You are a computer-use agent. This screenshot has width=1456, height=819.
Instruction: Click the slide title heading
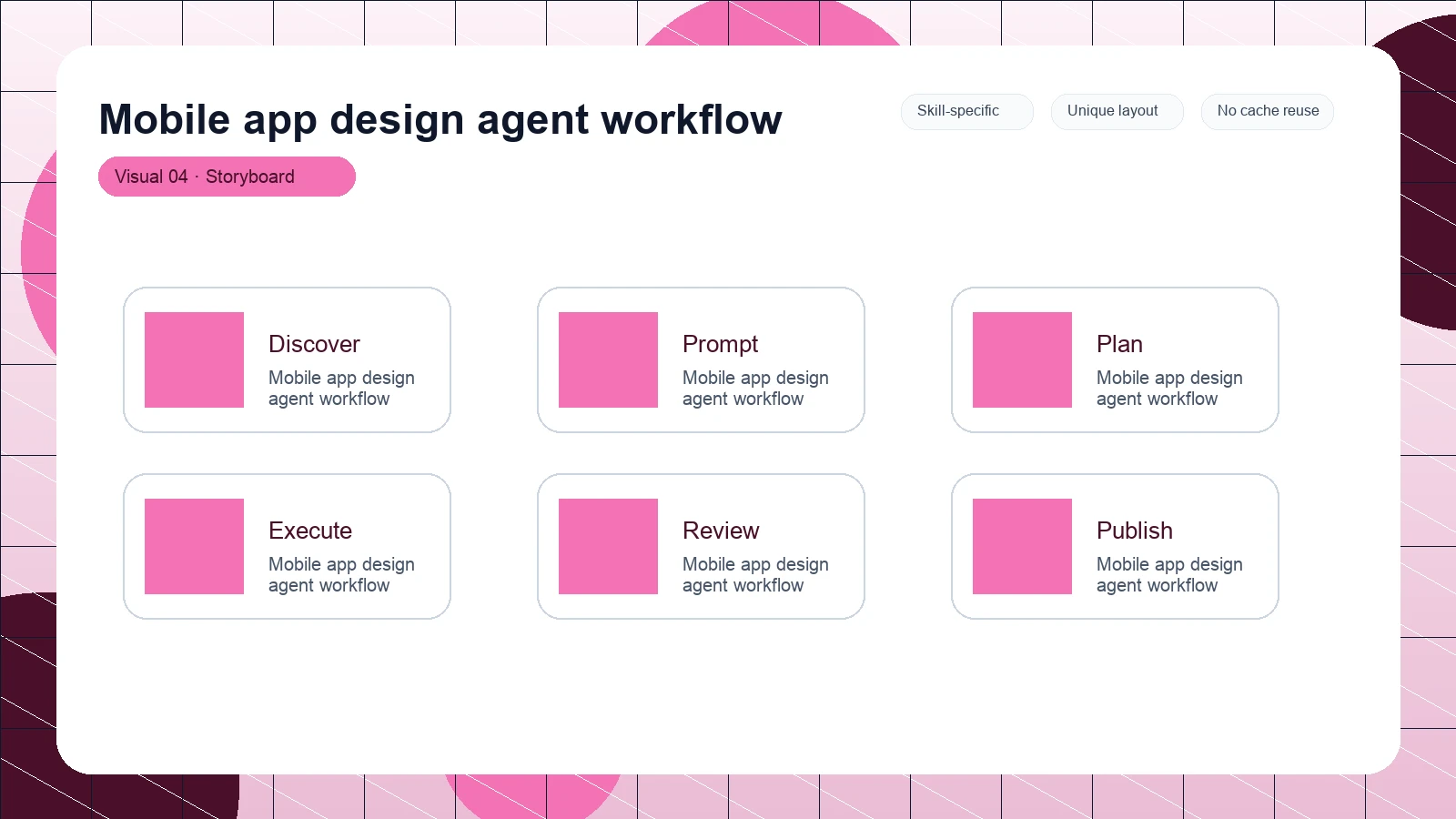440,119
